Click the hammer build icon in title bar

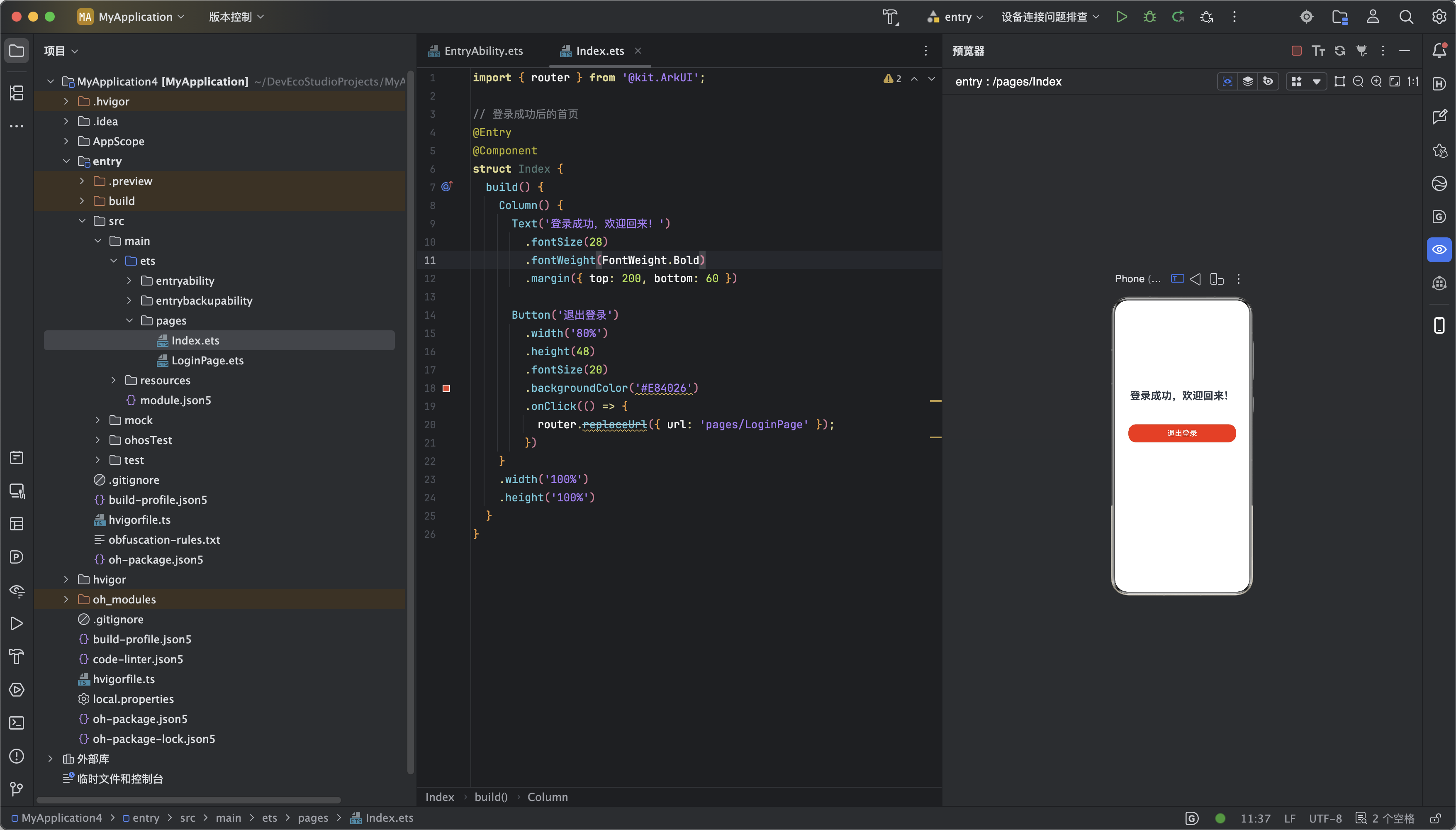click(x=890, y=17)
